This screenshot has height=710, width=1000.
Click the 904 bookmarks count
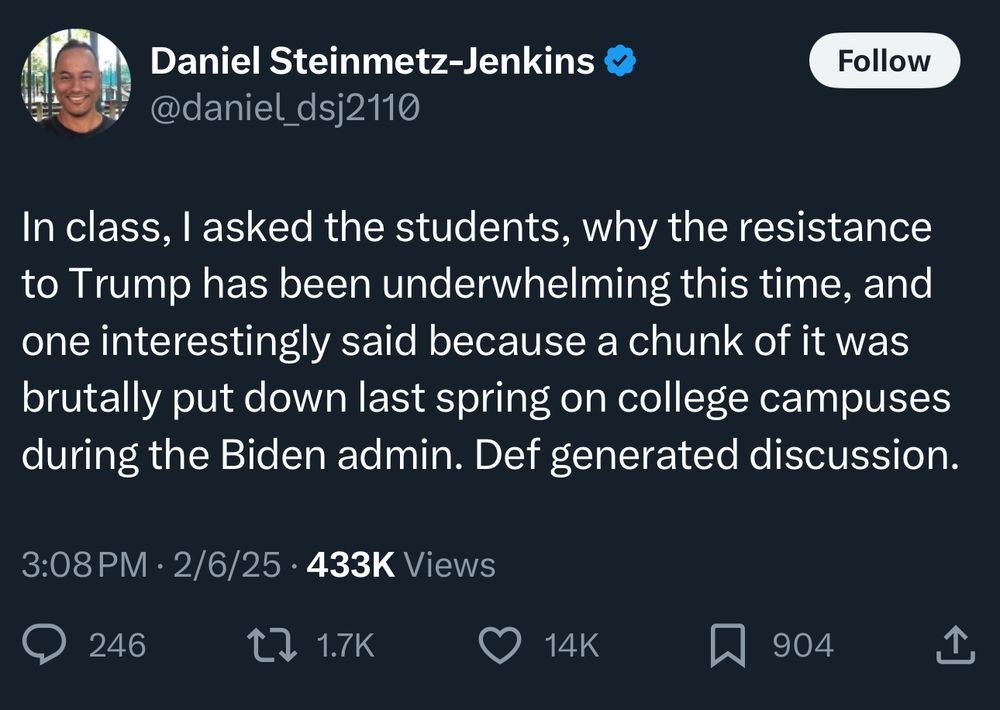pos(803,645)
